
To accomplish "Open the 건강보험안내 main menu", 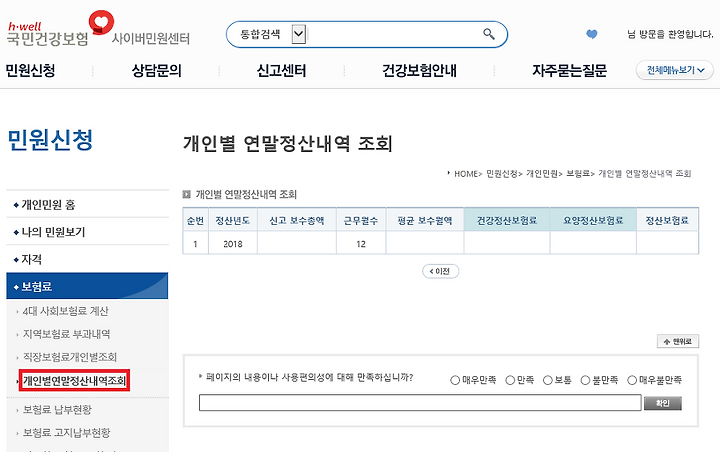I will pos(419,70).
